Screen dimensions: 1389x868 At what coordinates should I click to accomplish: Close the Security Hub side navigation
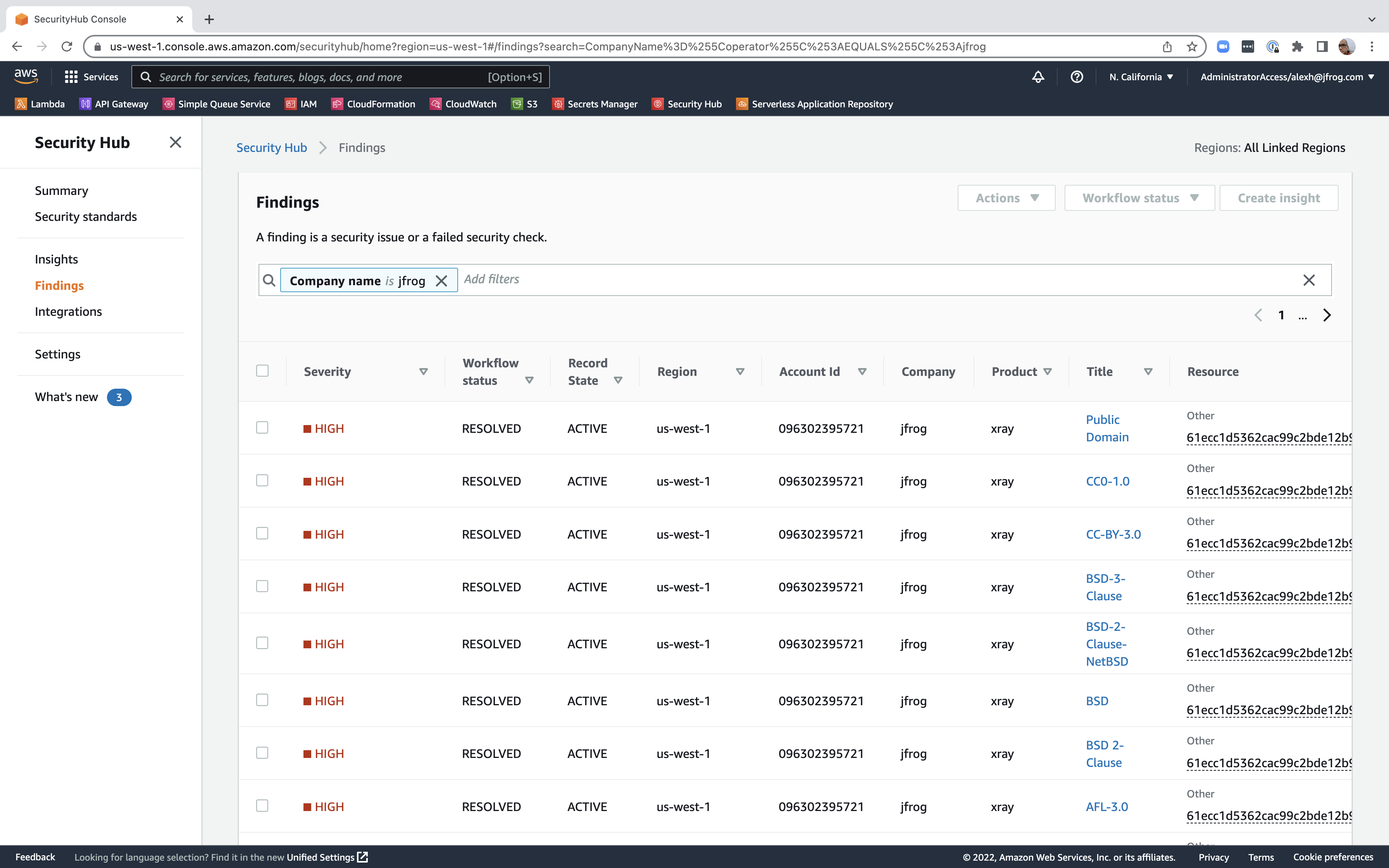pos(176,142)
